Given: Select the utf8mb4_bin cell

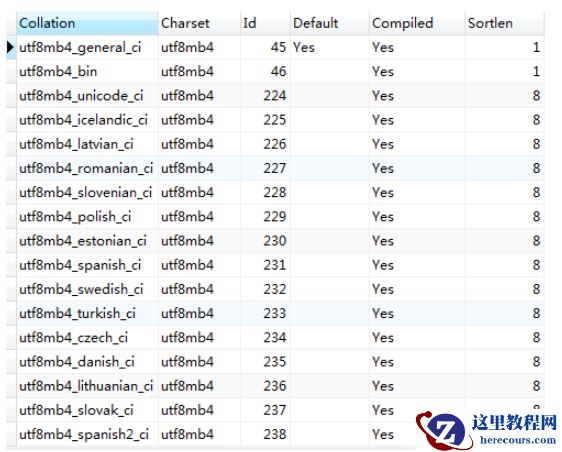Looking at the screenshot, I should 87,71.
